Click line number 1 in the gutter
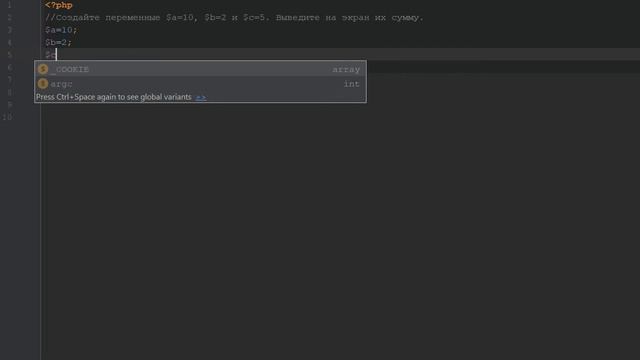This screenshot has width=640, height=360. [9, 5]
